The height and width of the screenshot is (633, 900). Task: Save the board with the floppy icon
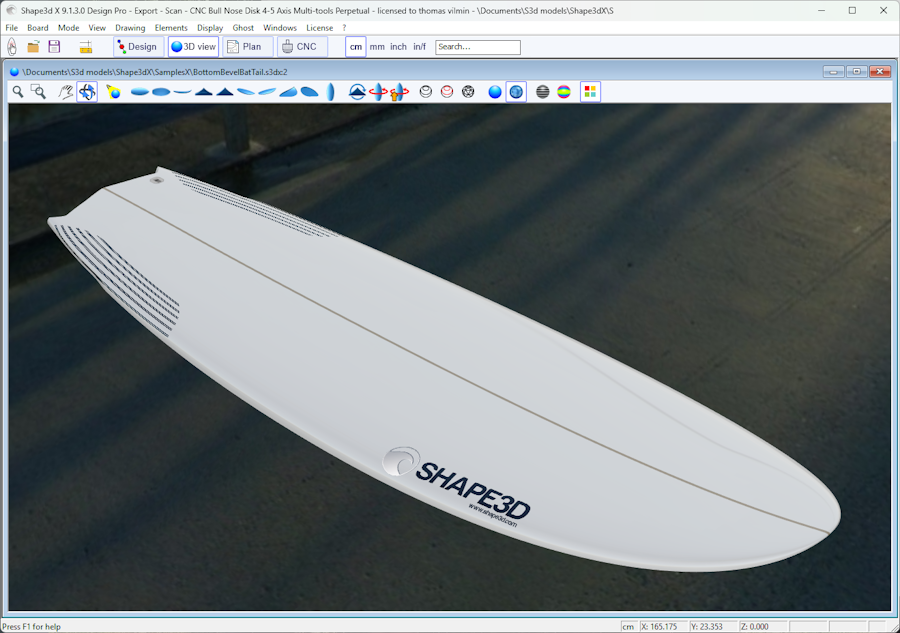pyautogui.click(x=54, y=47)
